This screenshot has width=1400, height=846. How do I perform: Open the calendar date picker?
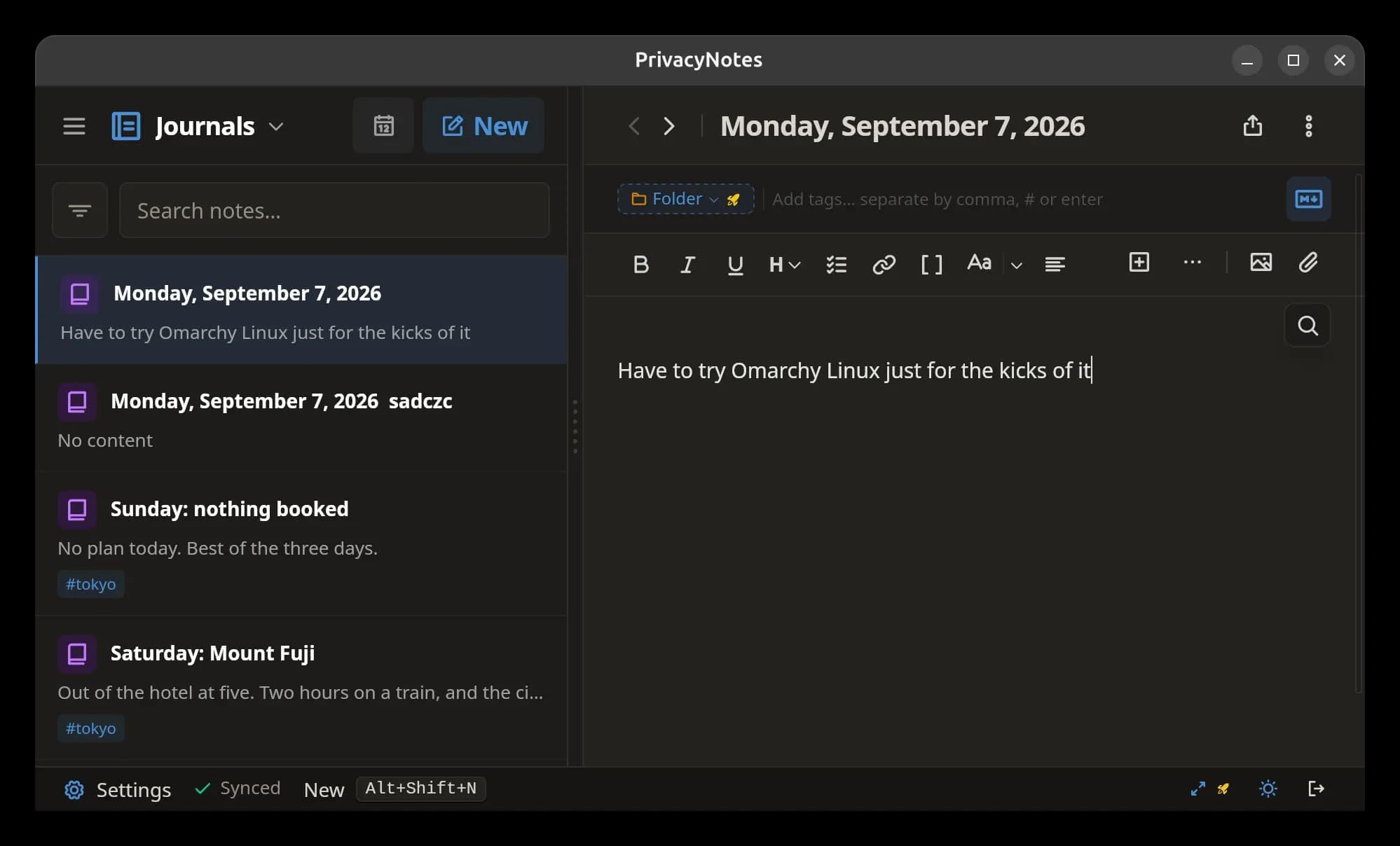(x=383, y=126)
